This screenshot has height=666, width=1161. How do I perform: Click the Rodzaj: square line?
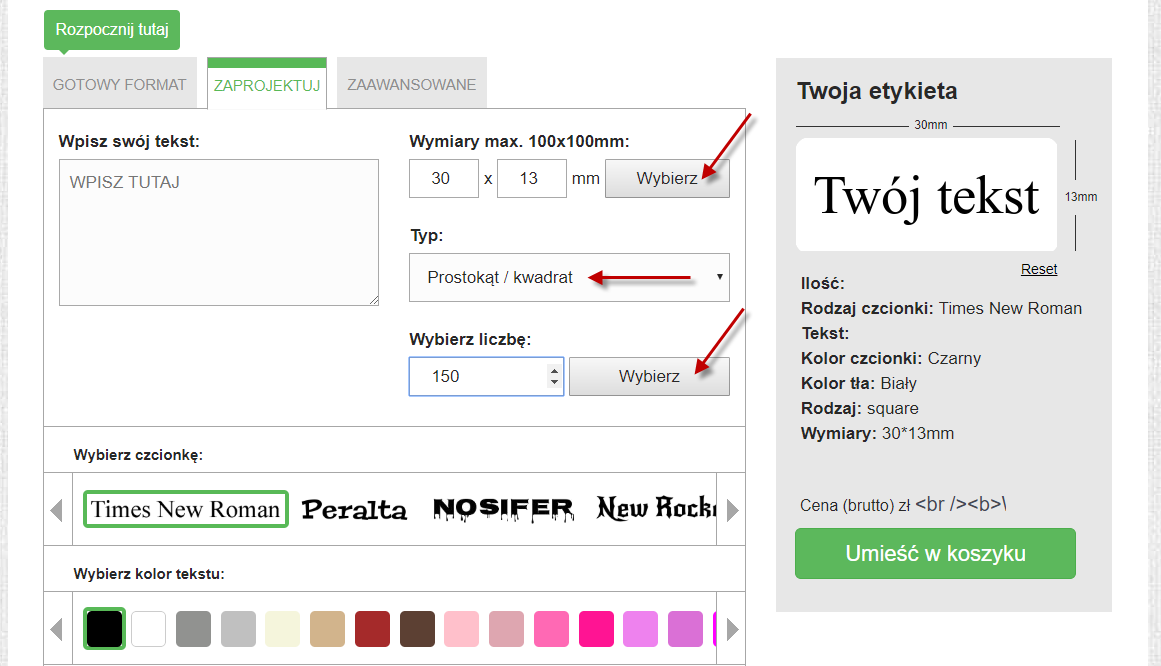click(x=860, y=409)
